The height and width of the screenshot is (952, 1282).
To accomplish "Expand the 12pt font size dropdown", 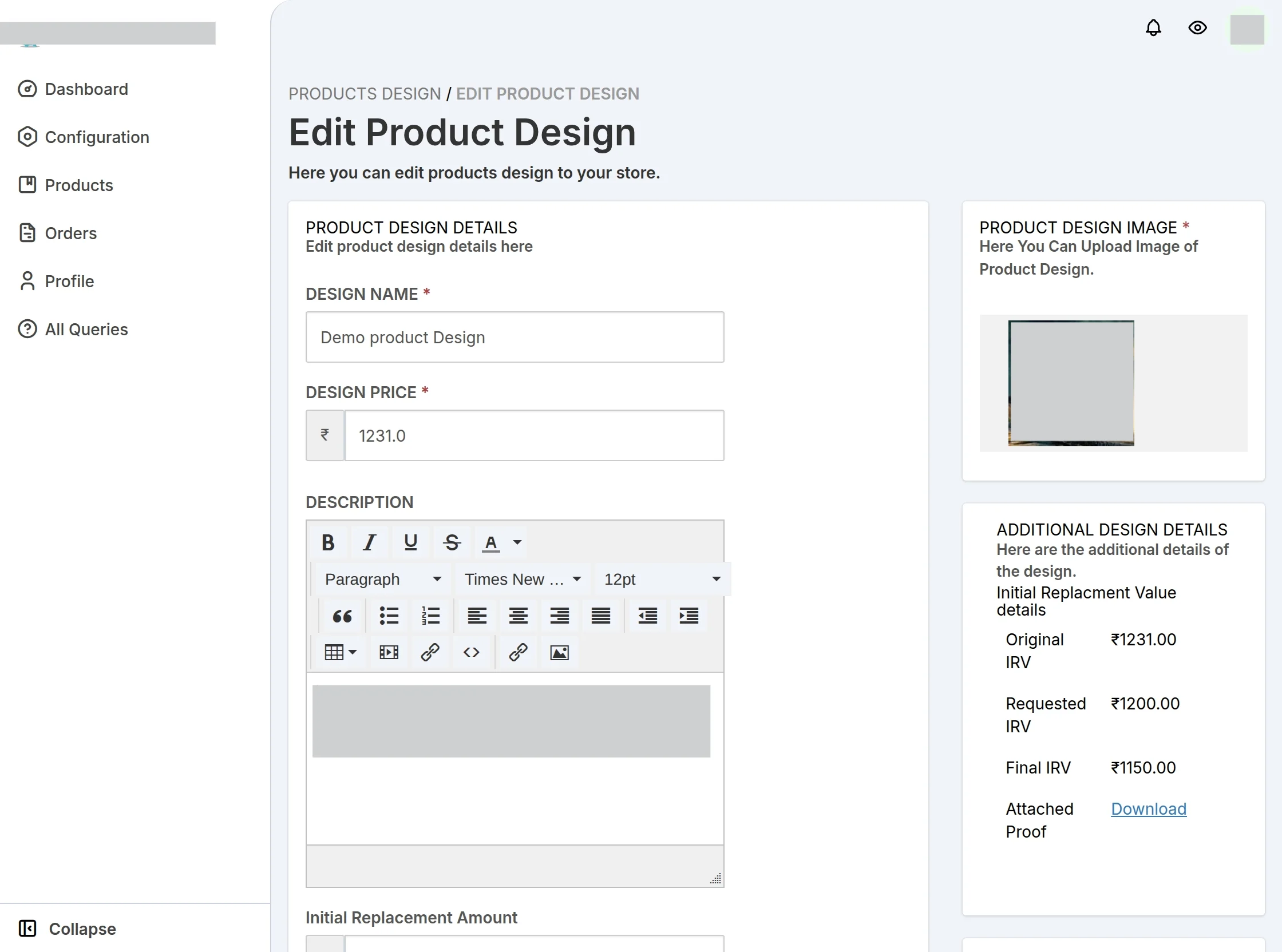I will click(662, 579).
